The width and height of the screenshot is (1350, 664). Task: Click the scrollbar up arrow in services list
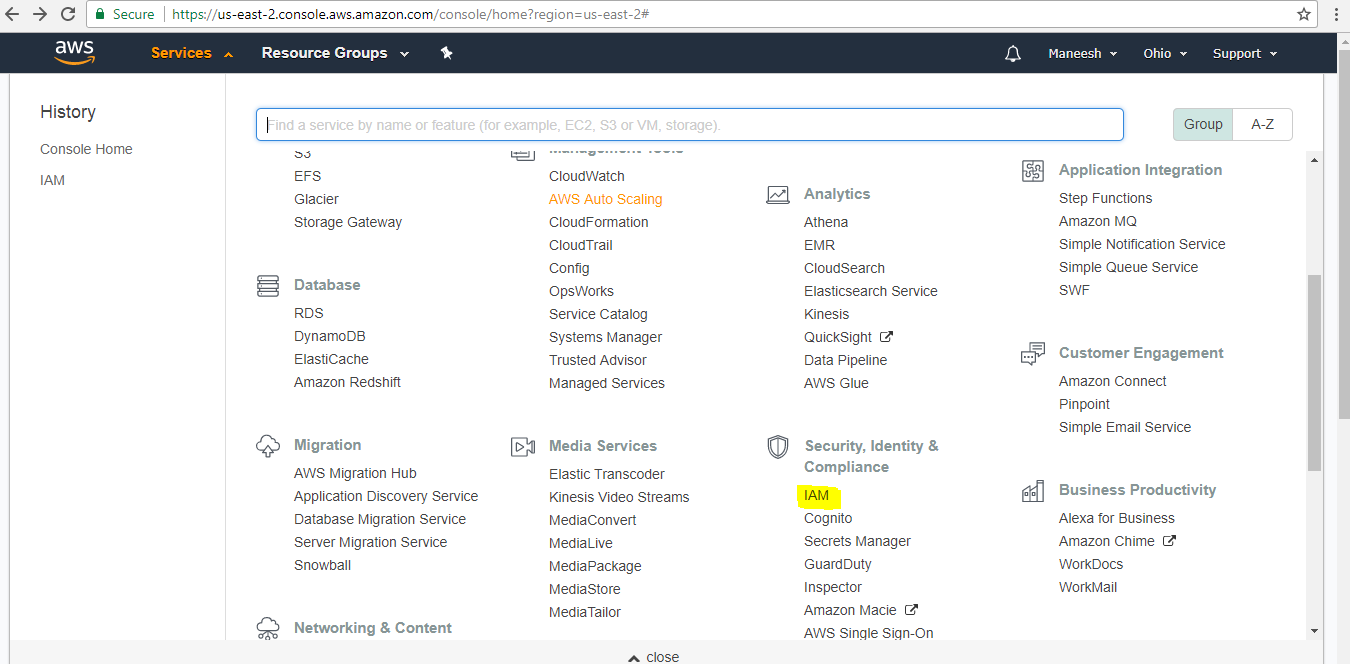1314,158
